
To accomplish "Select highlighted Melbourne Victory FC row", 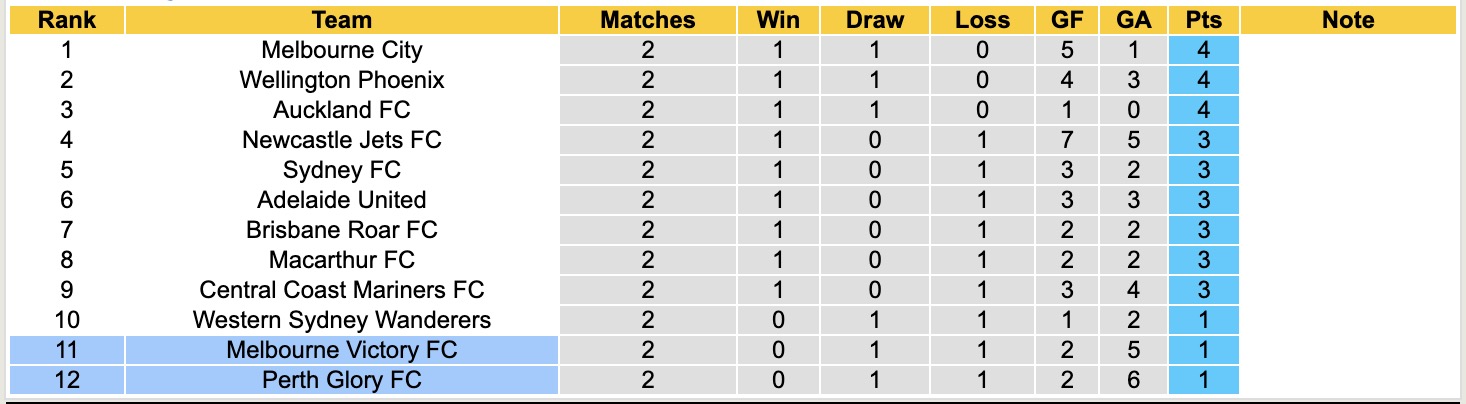I will point(341,350).
